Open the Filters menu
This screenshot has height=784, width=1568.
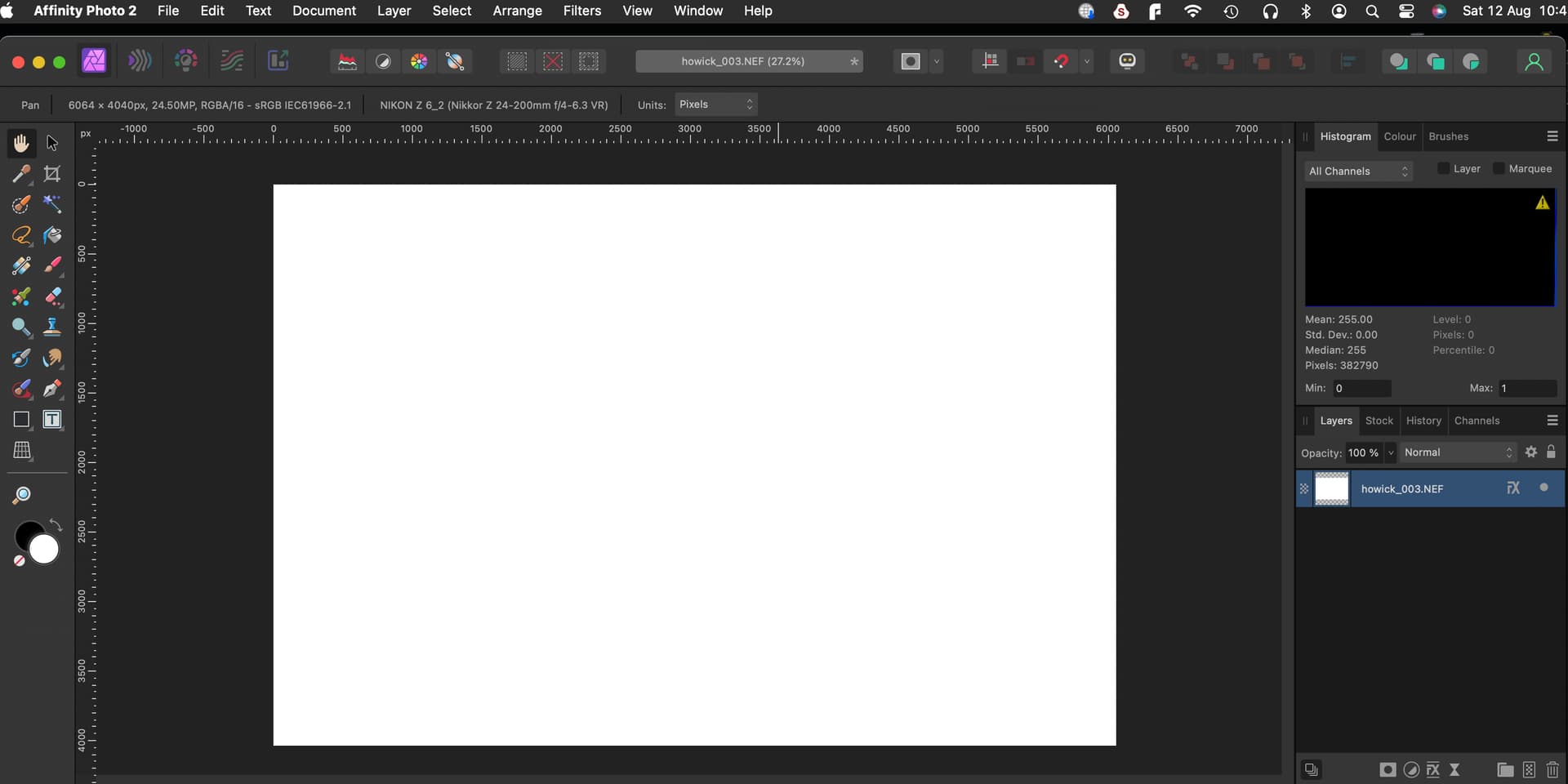(x=581, y=11)
